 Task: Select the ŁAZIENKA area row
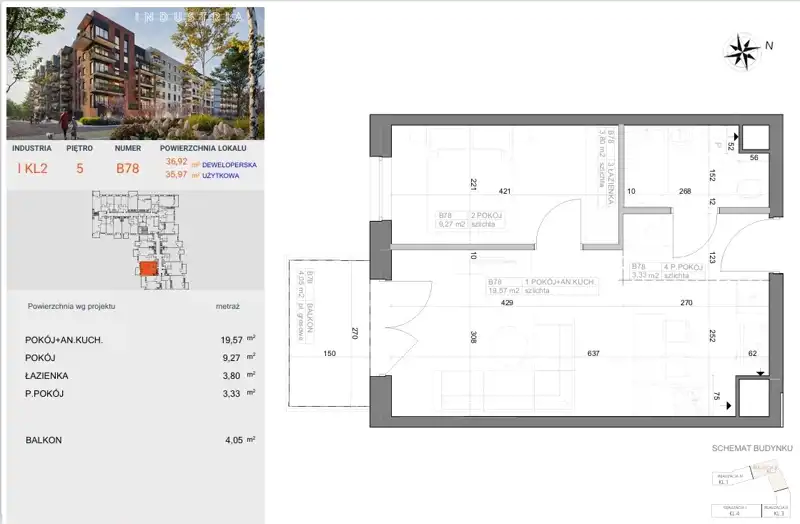tap(135, 376)
